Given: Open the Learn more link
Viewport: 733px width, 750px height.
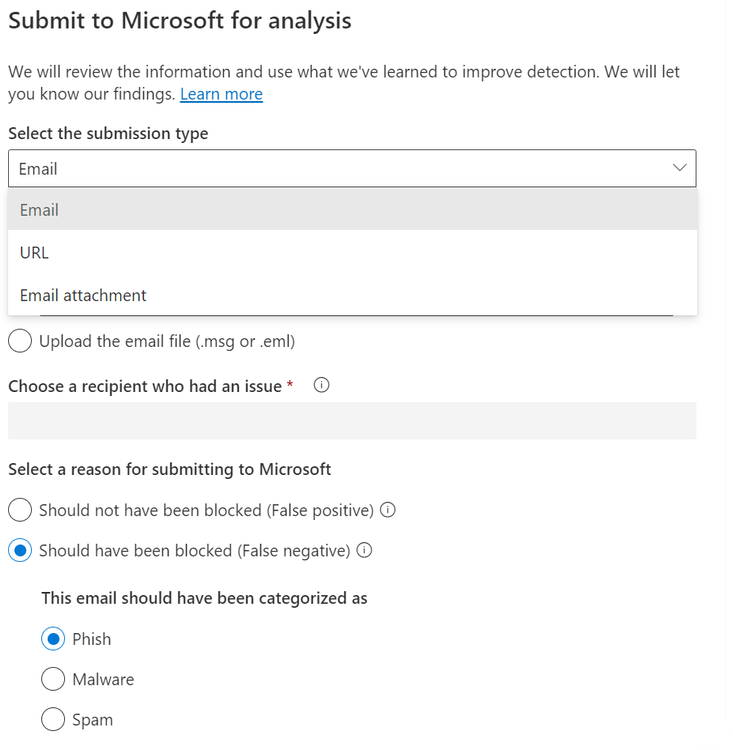Looking at the screenshot, I should pos(221,94).
